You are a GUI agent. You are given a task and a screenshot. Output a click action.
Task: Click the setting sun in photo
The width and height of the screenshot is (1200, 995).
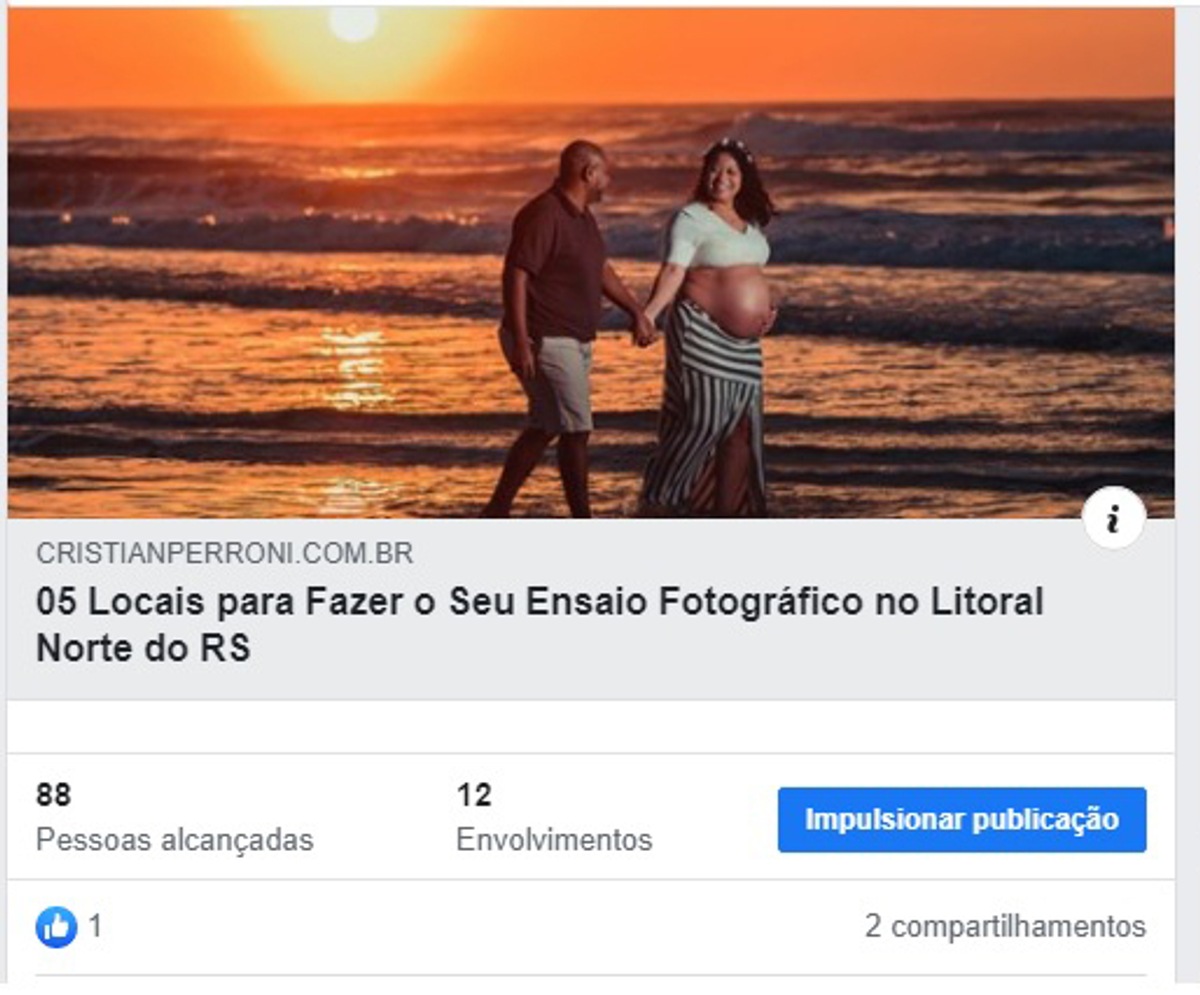354,22
